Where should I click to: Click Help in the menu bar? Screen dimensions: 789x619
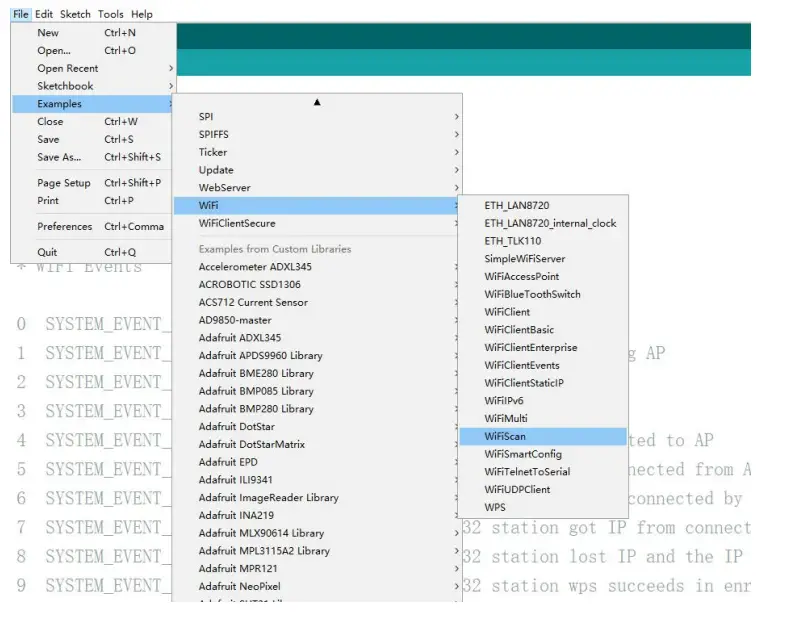click(142, 14)
